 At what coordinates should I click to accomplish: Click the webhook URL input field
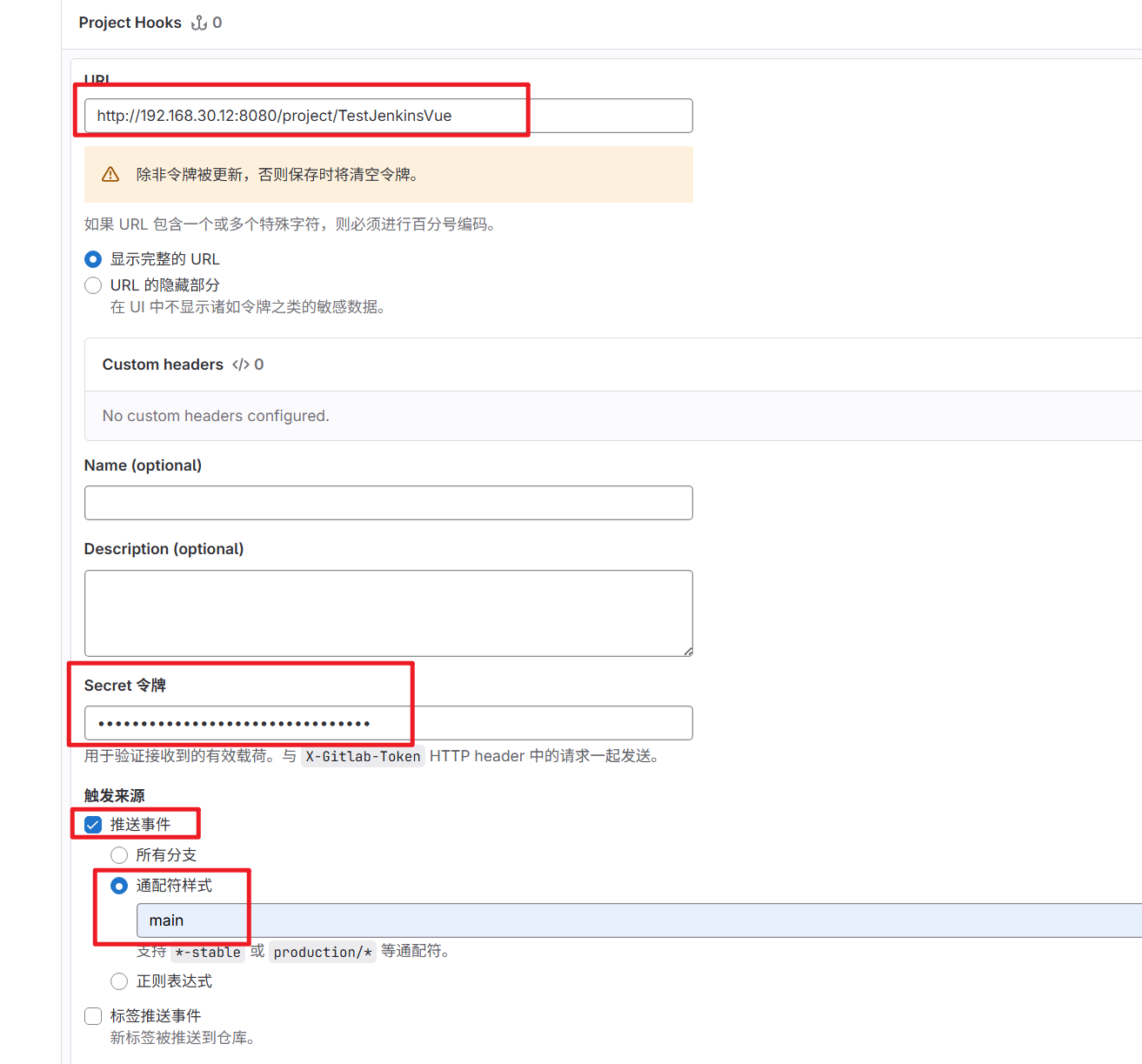[x=388, y=116]
